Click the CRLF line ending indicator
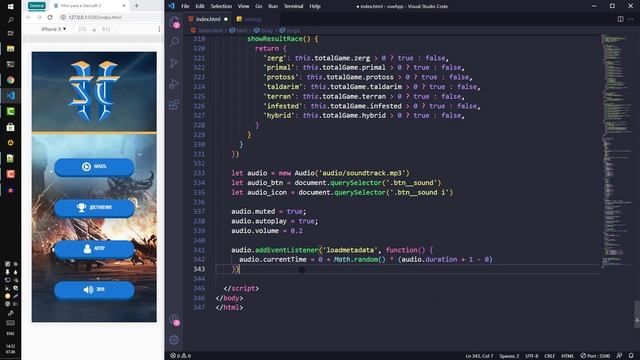640x360 pixels. point(549,356)
